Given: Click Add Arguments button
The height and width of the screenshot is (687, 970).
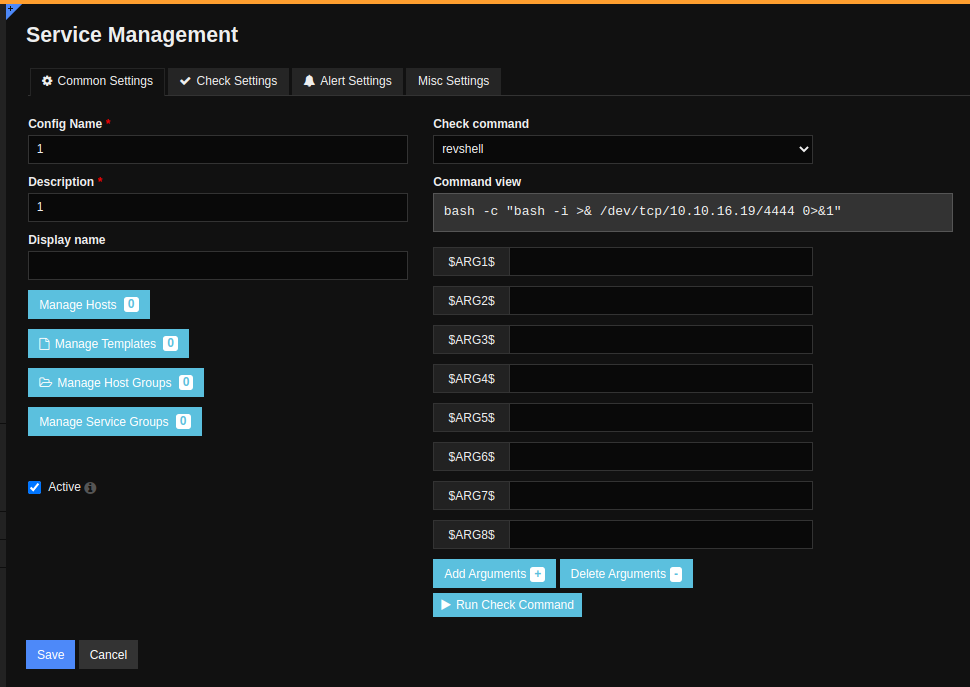Looking at the screenshot, I should [494, 574].
